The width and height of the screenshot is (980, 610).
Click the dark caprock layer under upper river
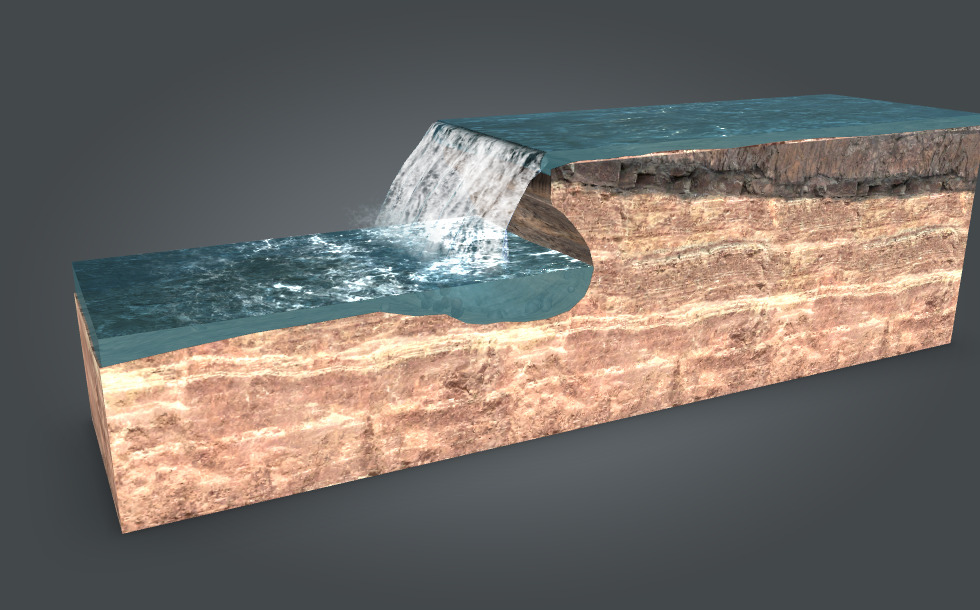pyautogui.click(x=760, y=170)
